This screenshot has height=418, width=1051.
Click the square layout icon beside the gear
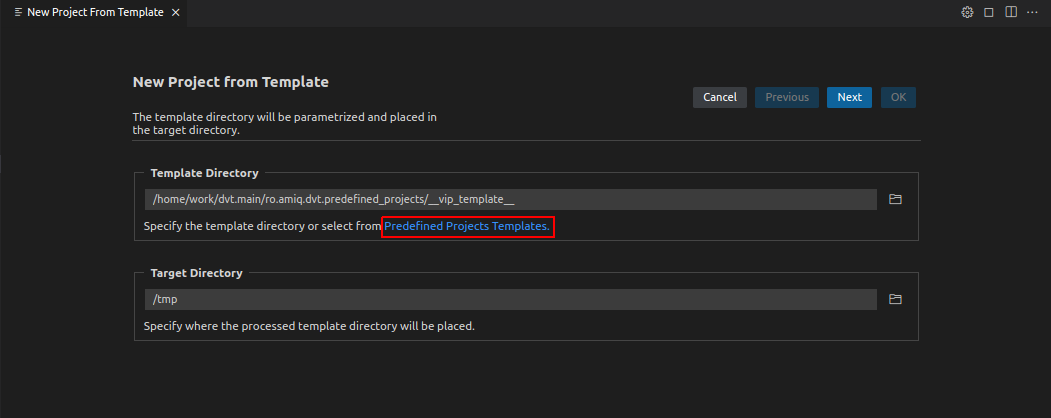coord(989,13)
